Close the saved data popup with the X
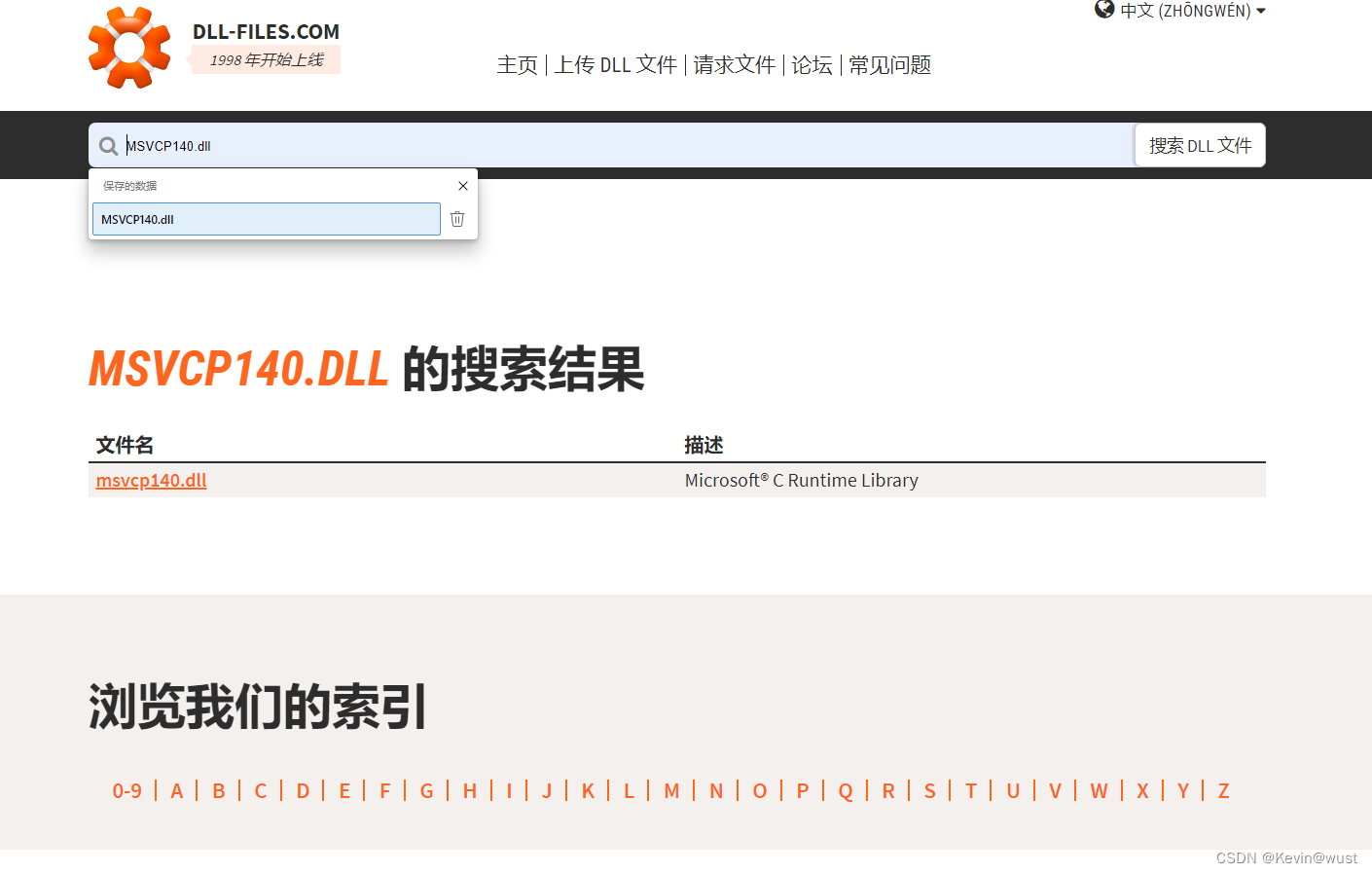 [x=463, y=186]
